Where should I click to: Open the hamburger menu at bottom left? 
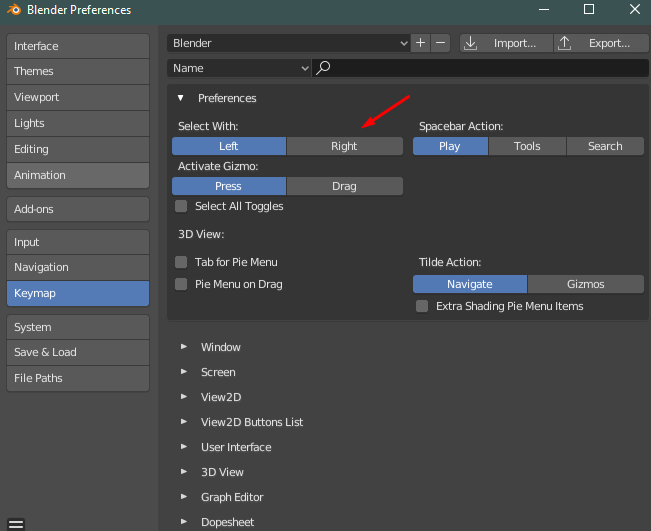16,523
